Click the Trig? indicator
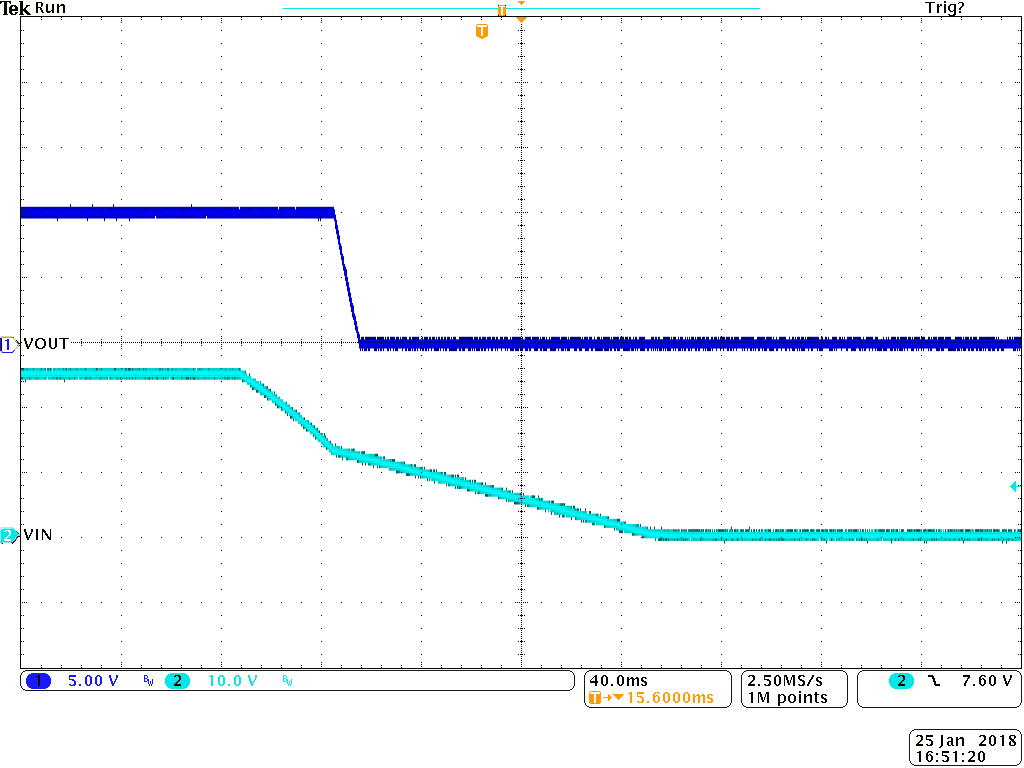Image resolution: width=1024 pixels, height=768 pixels. pos(944,8)
